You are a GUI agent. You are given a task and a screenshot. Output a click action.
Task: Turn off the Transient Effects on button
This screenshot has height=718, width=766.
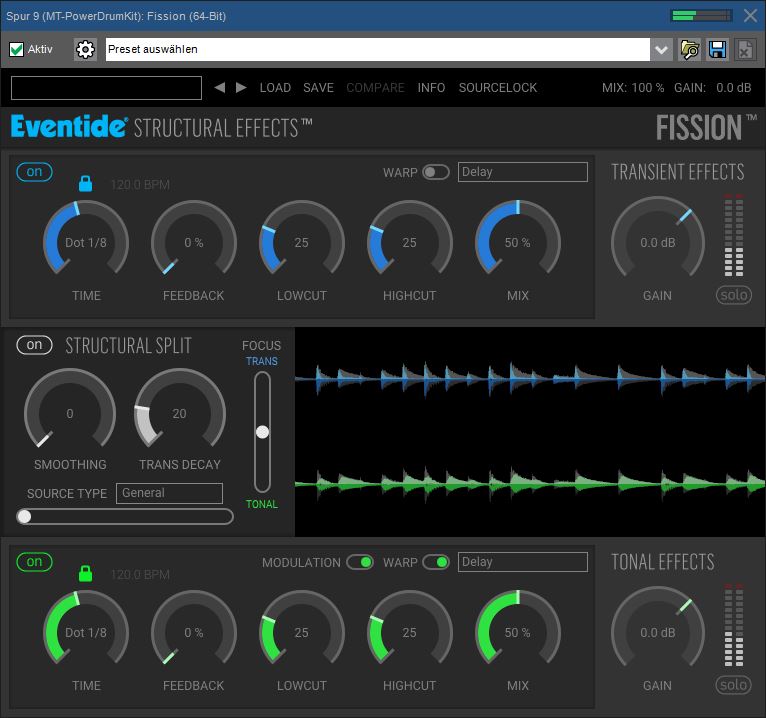(34, 172)
